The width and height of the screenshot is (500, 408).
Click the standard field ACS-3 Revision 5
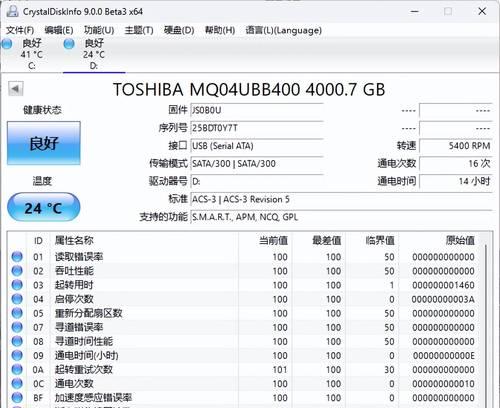tap(341, 199)
